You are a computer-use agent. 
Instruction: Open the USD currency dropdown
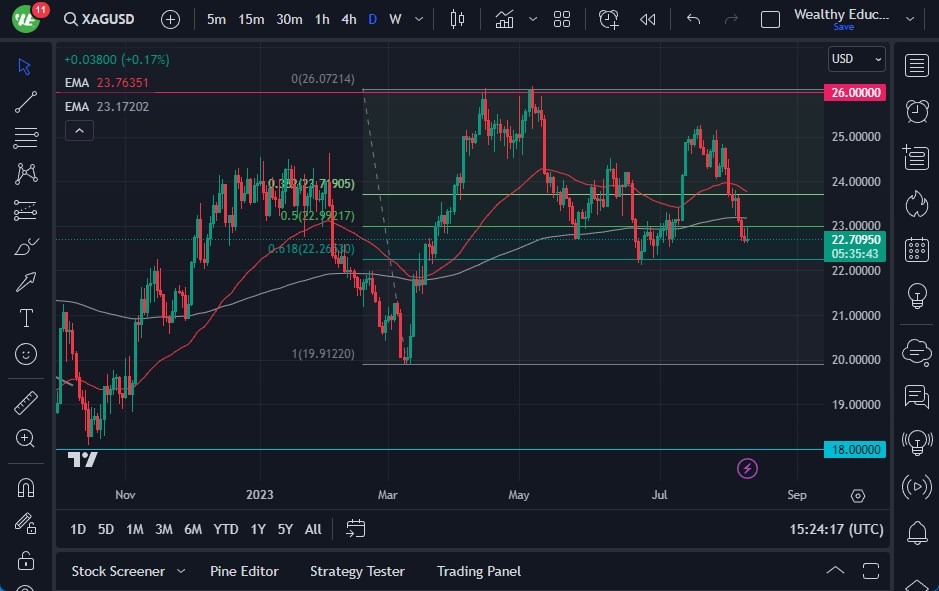[857, 59]
